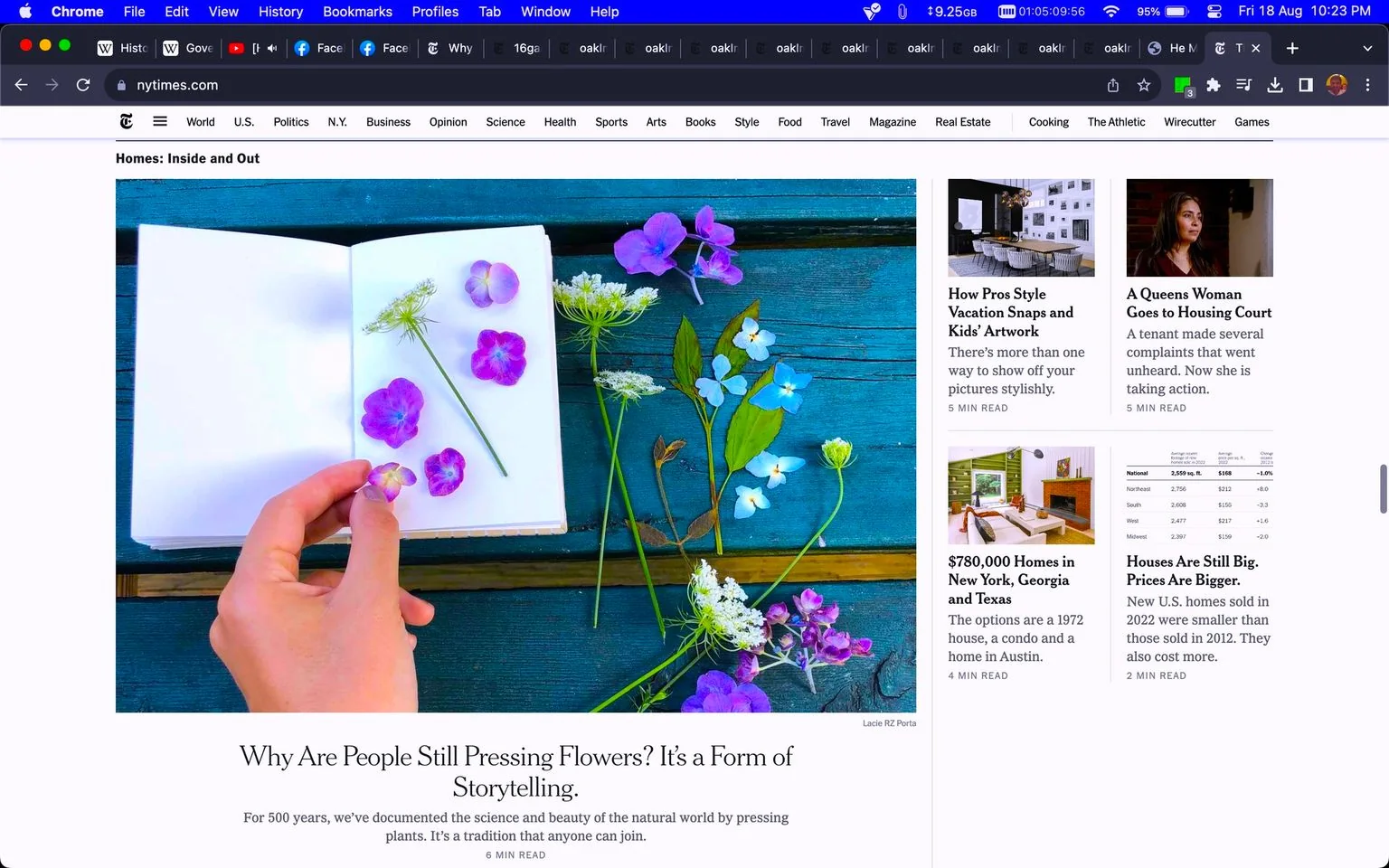Open a new tab with the plus button
This screenshot has width=1389, height=868.
1292,48
